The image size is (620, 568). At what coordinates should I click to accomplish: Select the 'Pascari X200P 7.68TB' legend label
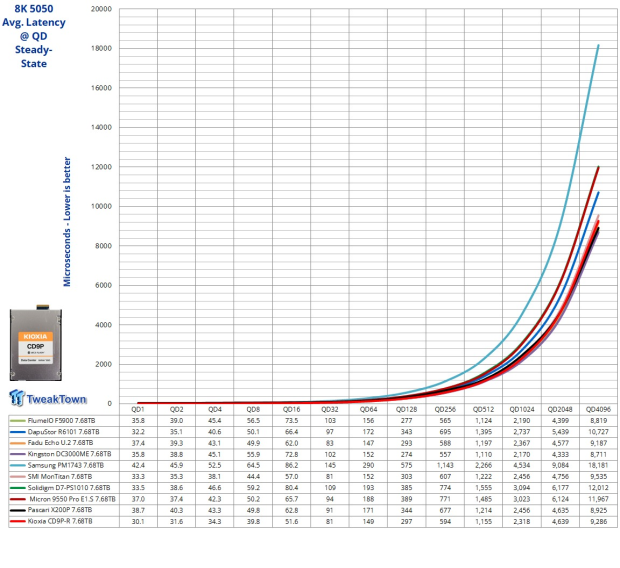pos(60,510)
